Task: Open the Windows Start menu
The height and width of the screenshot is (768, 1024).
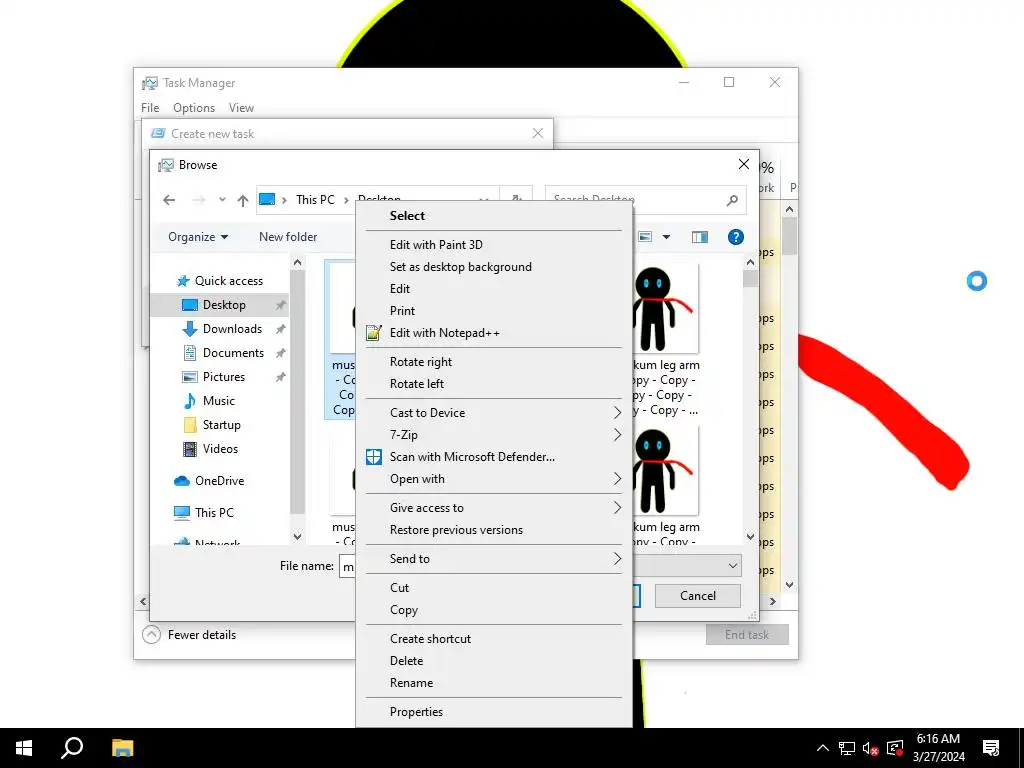Action: 24,748
